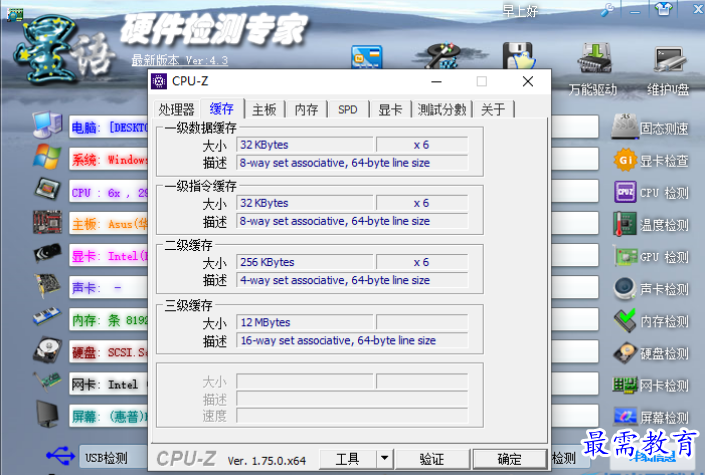Click the 验证 validate button

pos(432,458)
